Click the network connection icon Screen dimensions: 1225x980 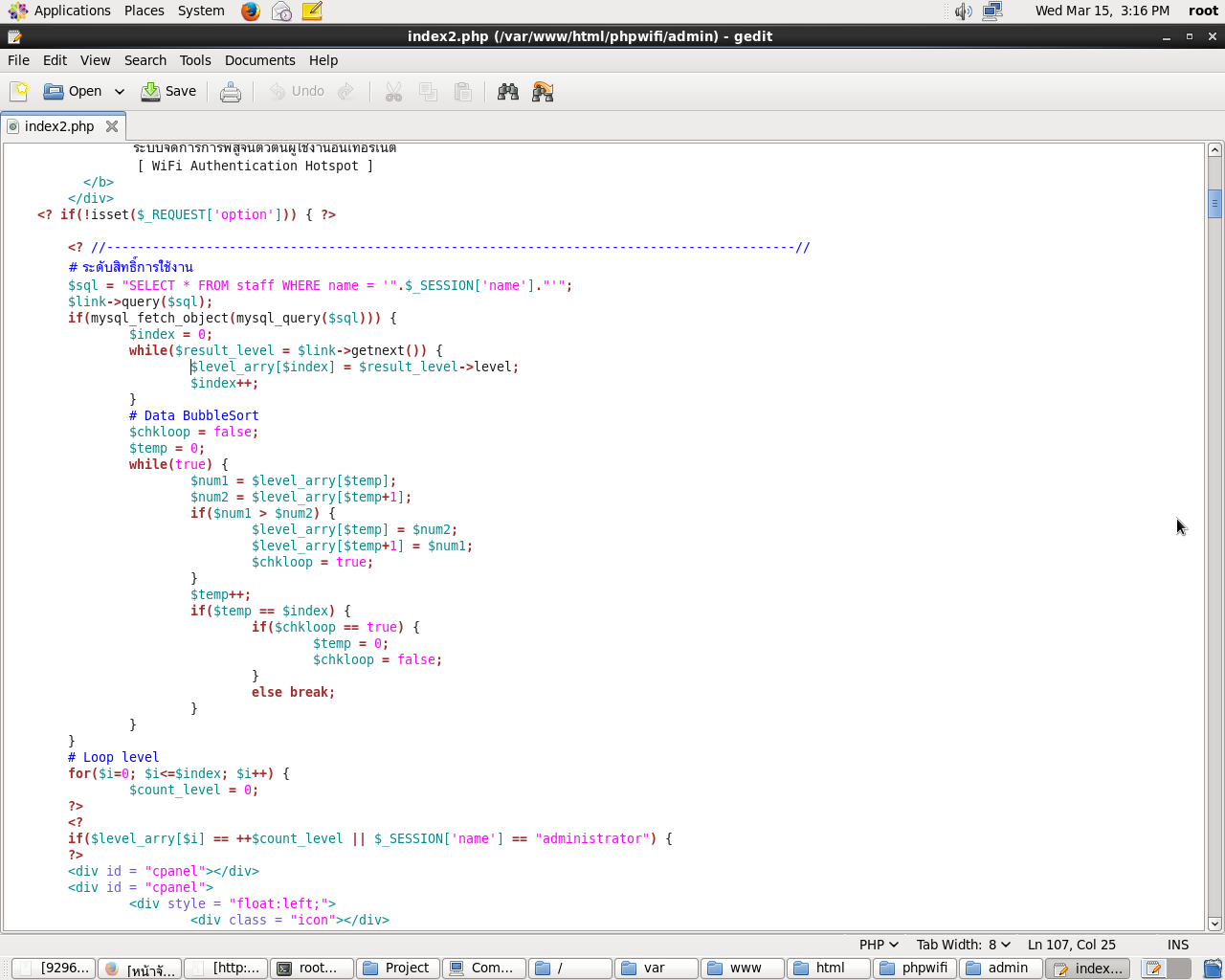click(992, 11)
